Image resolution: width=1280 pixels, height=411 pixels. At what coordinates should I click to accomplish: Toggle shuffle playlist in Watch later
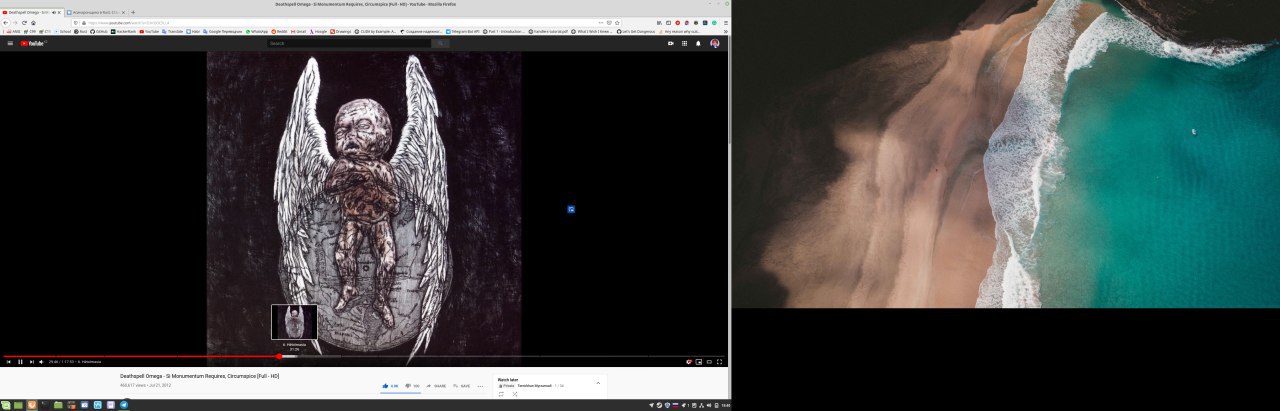coord(515,394)
